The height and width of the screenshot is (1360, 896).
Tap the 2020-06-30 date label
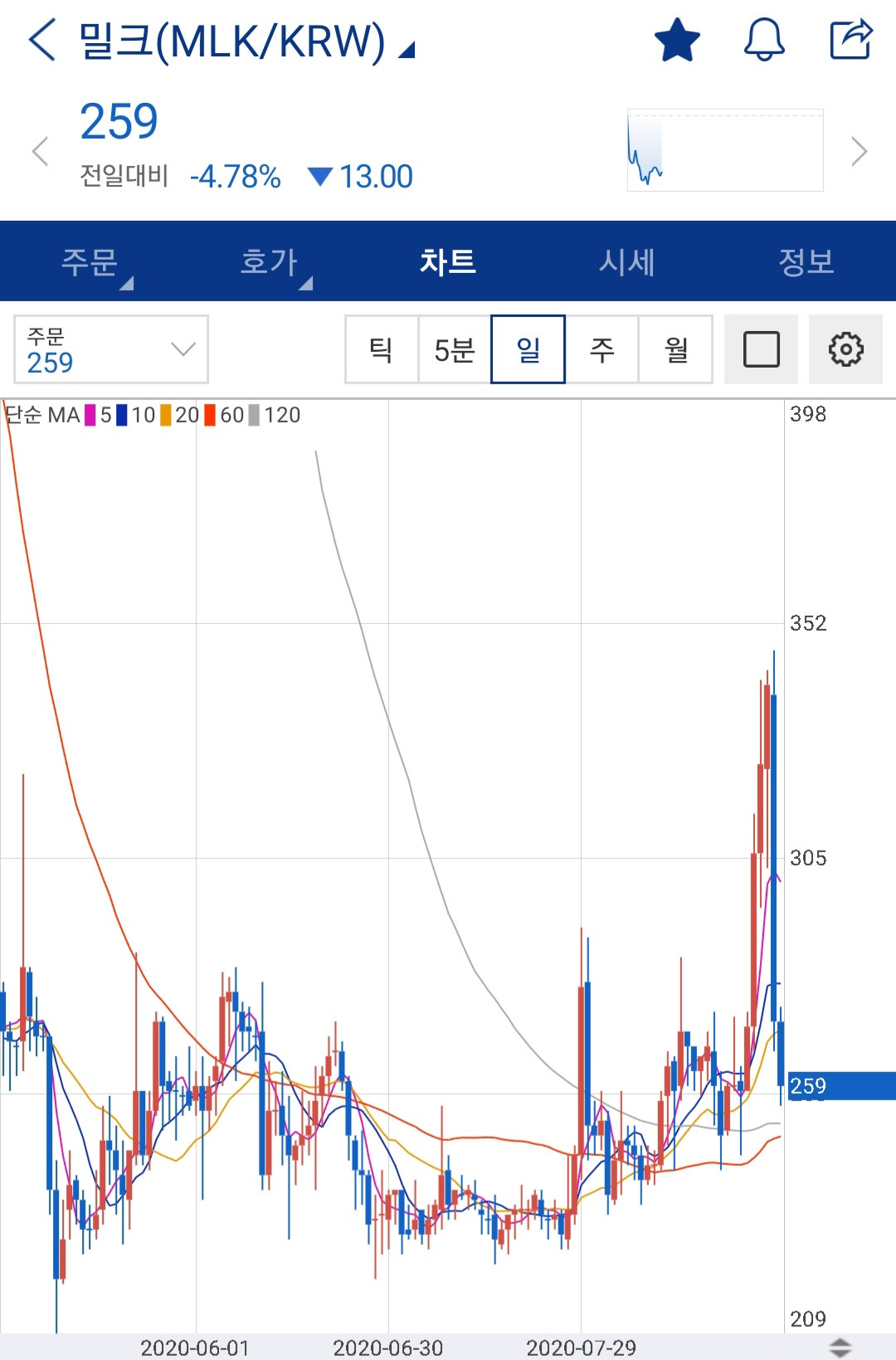388,1348
